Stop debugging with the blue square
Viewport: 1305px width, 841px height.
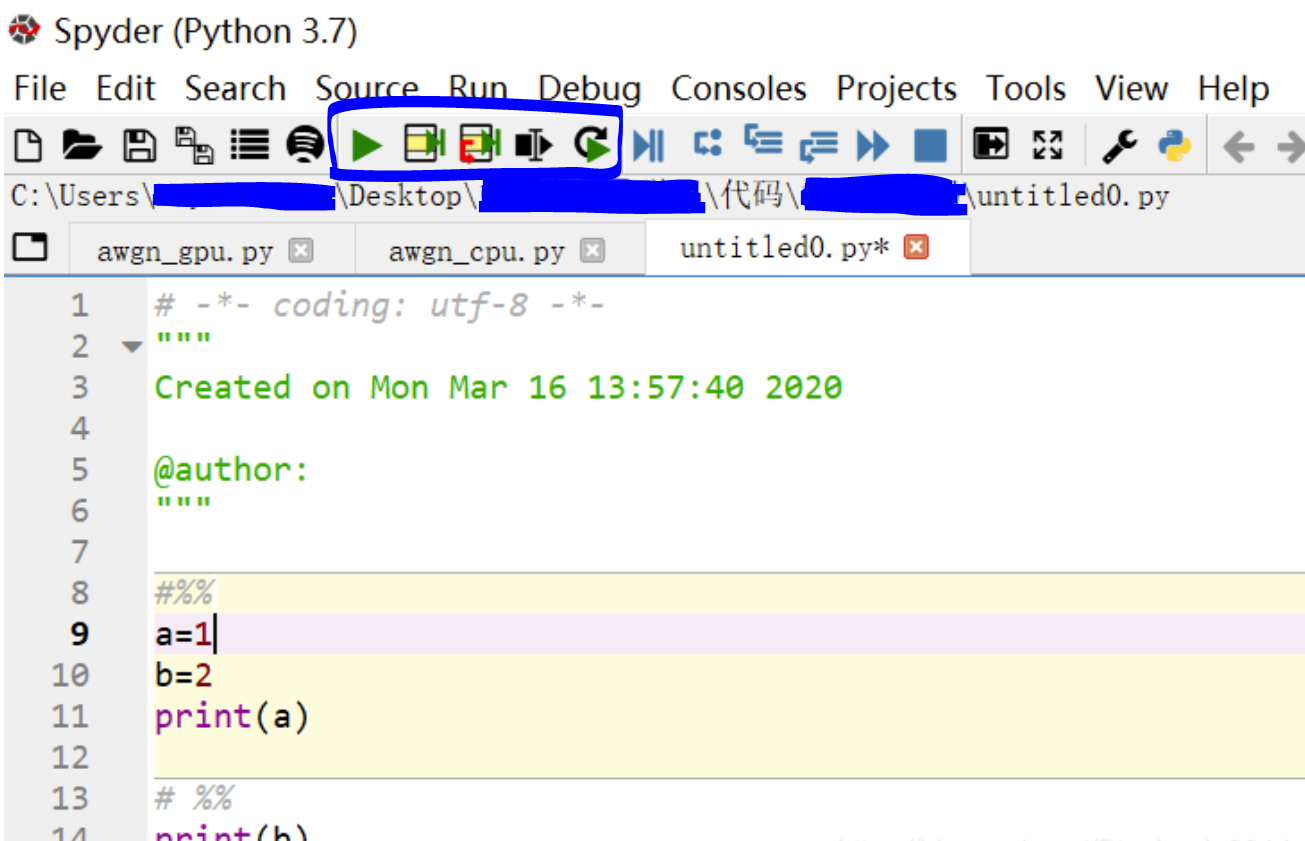pyautogui.click(x=930, y=147)
